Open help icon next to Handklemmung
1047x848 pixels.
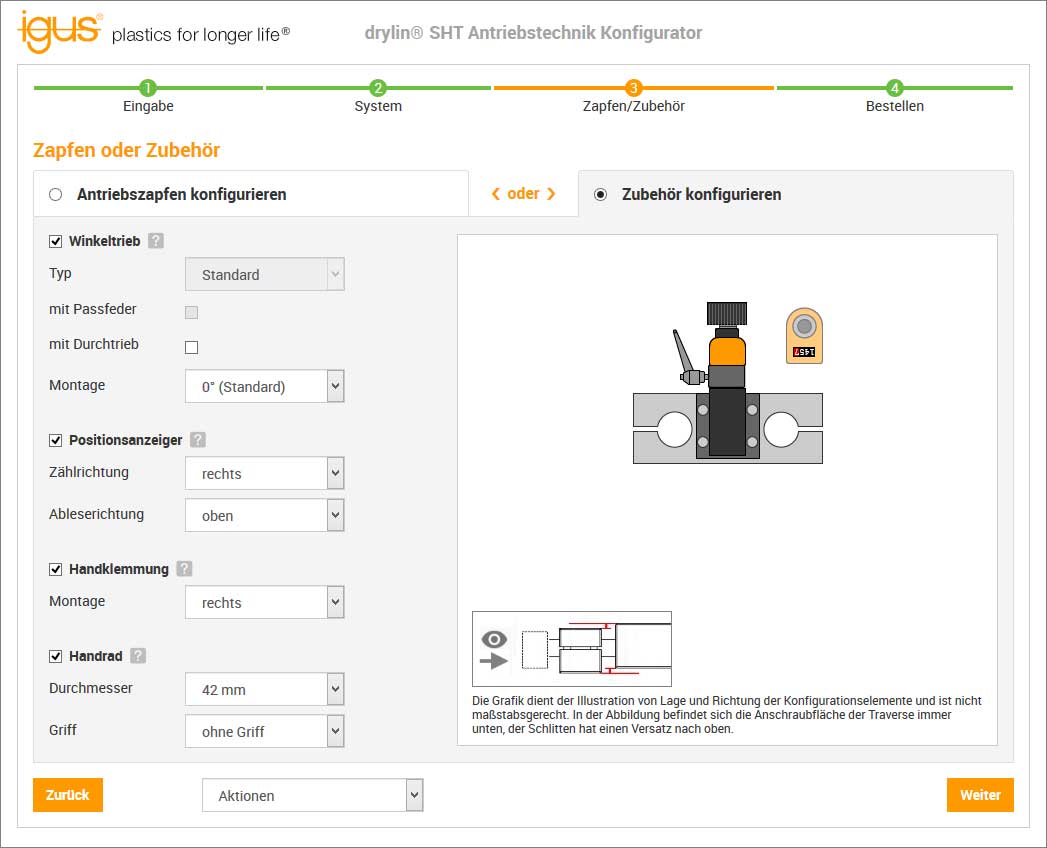point(184,569)
